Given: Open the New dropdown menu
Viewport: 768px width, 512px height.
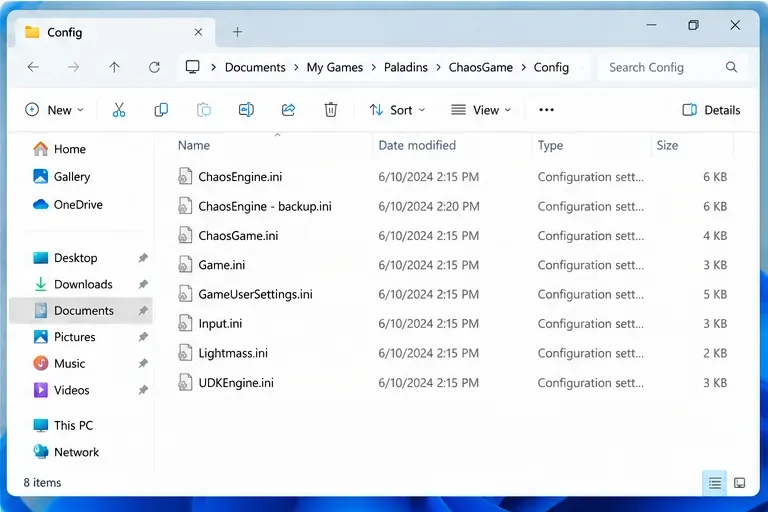Looking at the screenshot, I should click(54, 110).
